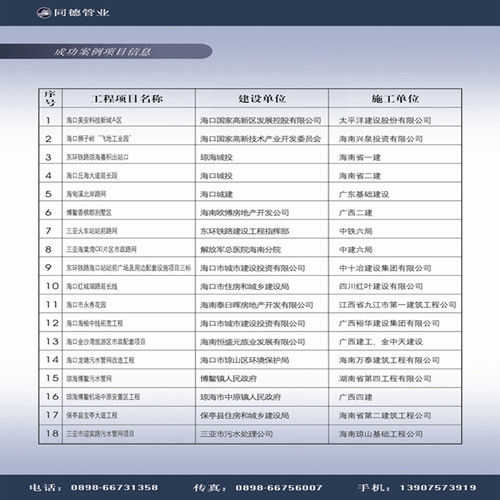Click row number 1 in 序号 column

tap(48, 120)
